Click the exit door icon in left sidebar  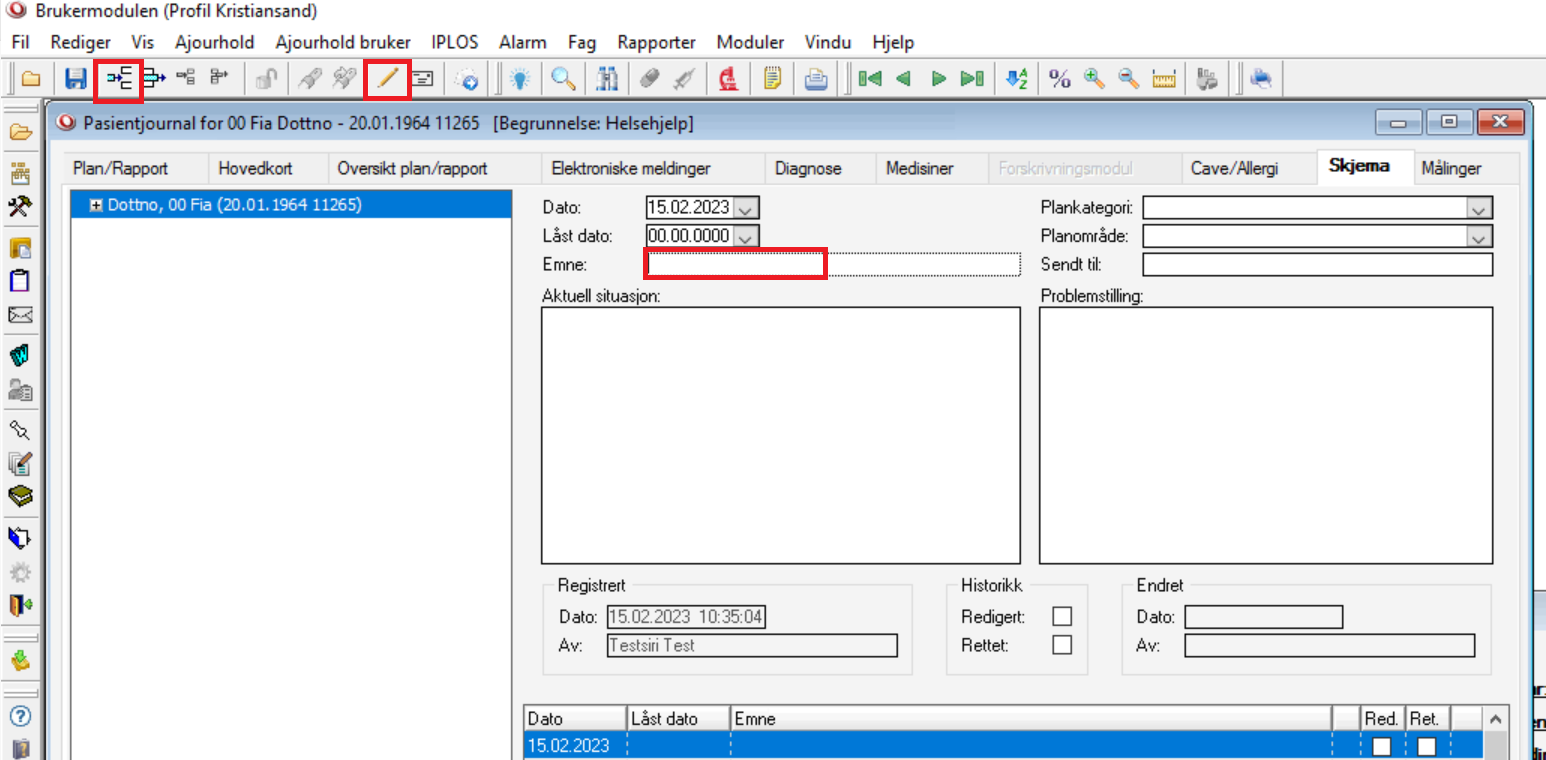click(20, 604)
